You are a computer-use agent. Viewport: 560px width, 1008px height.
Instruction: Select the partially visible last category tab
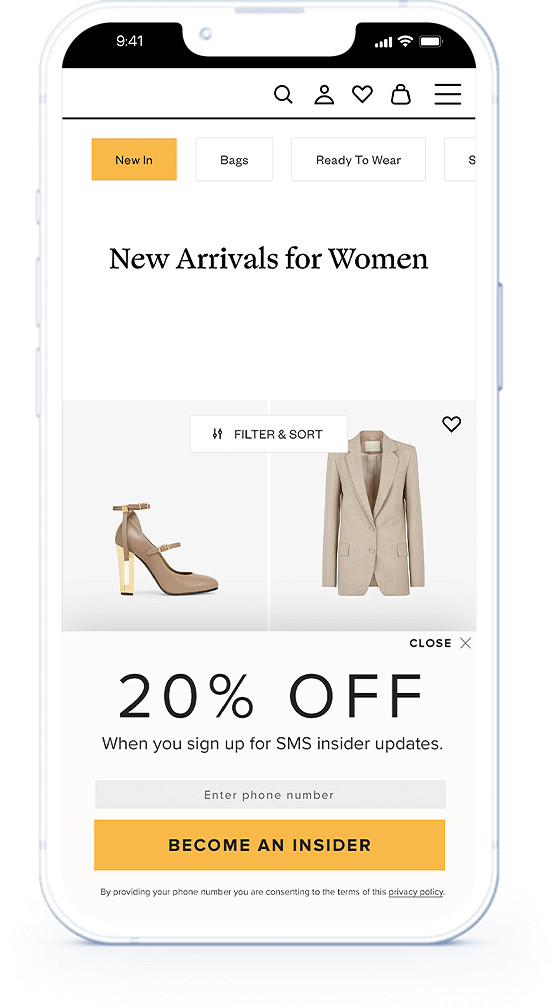[x=460, y=159]
